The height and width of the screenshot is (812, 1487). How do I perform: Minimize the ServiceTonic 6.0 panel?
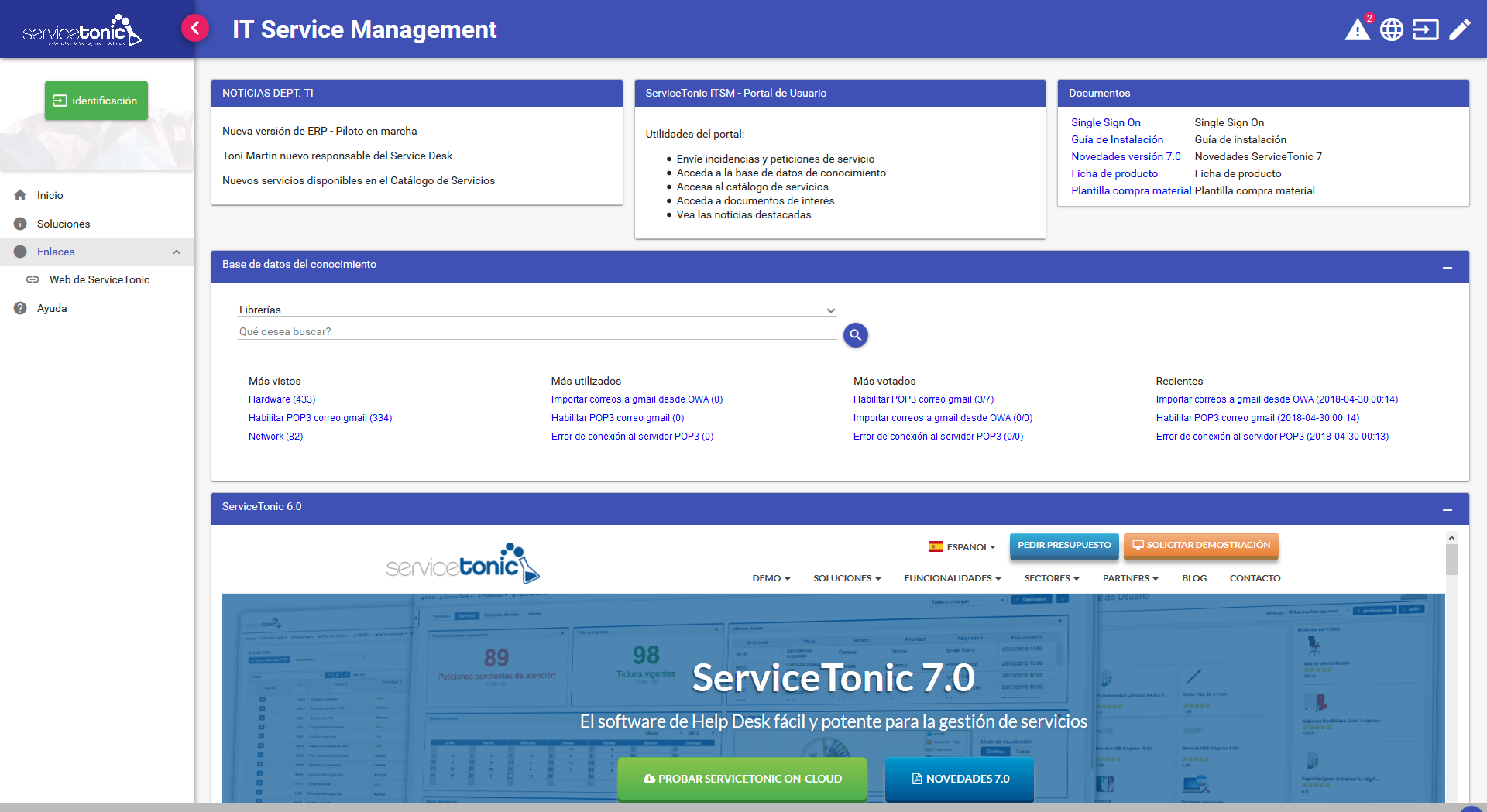[1447, 509]
